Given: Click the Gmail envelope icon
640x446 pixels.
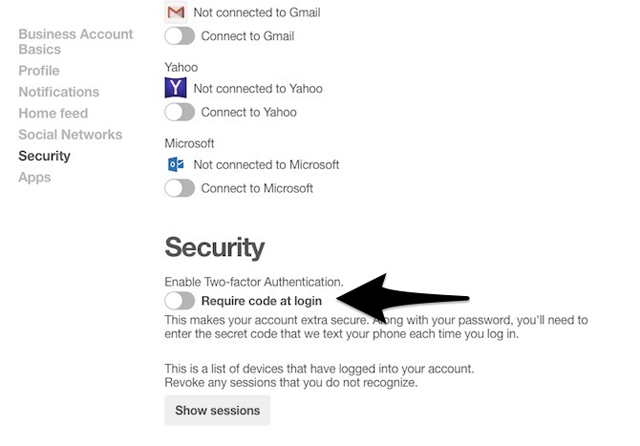Looking at the screenshot, I should pyautogui.click(x=176, y=11).
